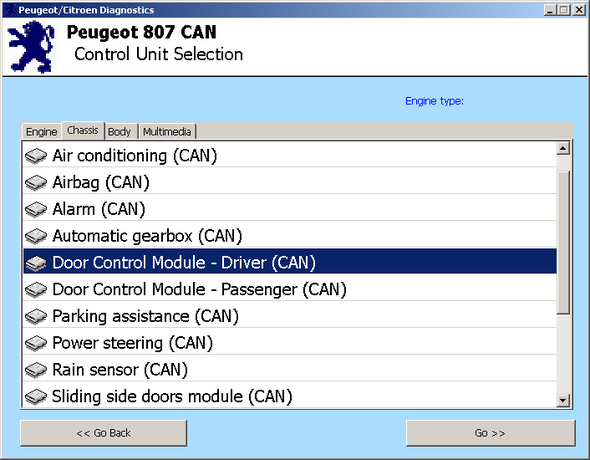Click the icon of Door Control Module - Driver

point(36,263)
